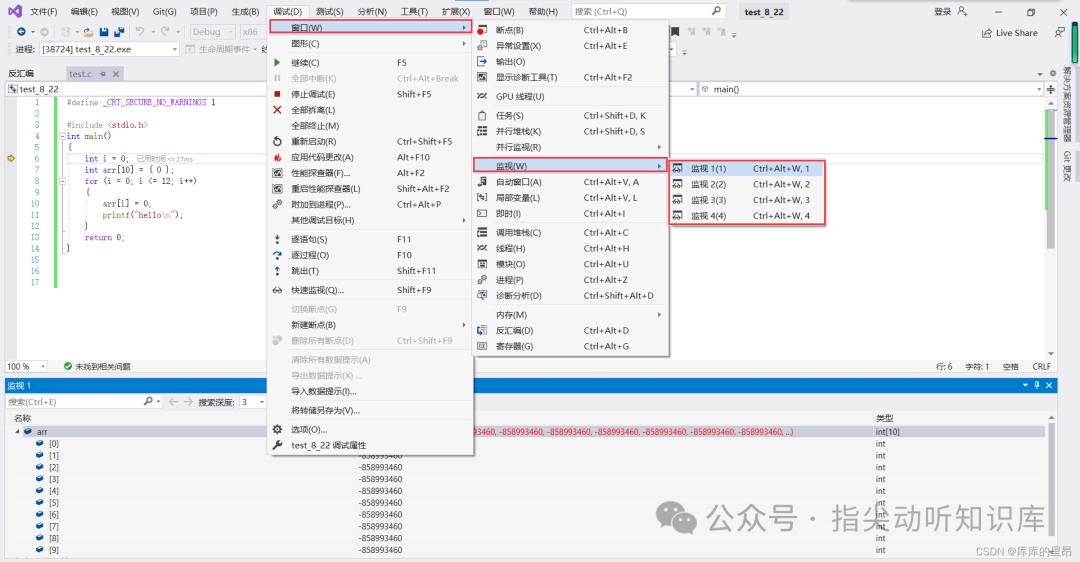Image resolution: width=1080 pixels, height=562 pixels.
Task: Click the 跳出(T) step-out icon
Action: tap(277, 271)
